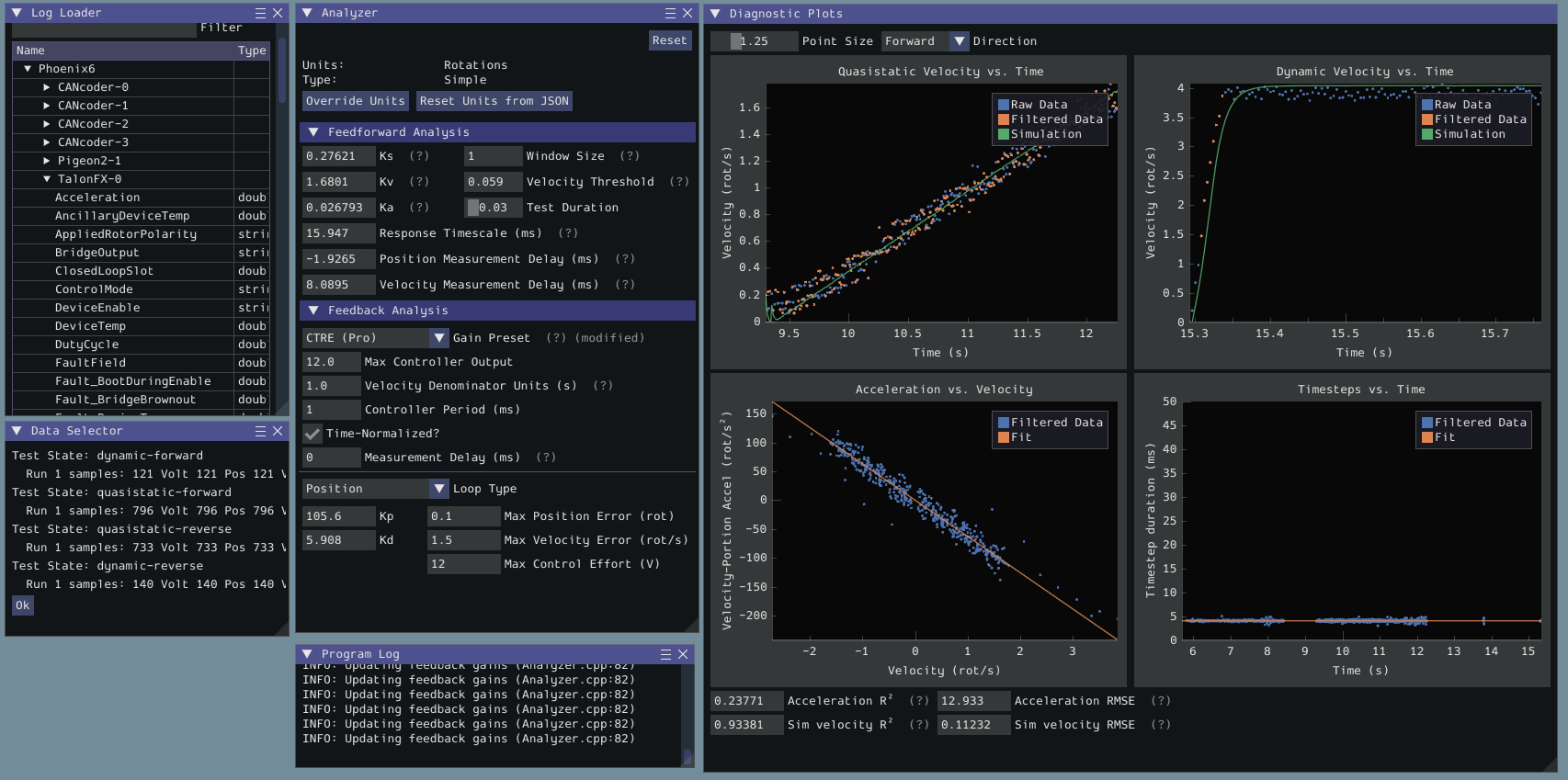
Task: Click the Ok button in Data Selector
Action: point(23,605)
